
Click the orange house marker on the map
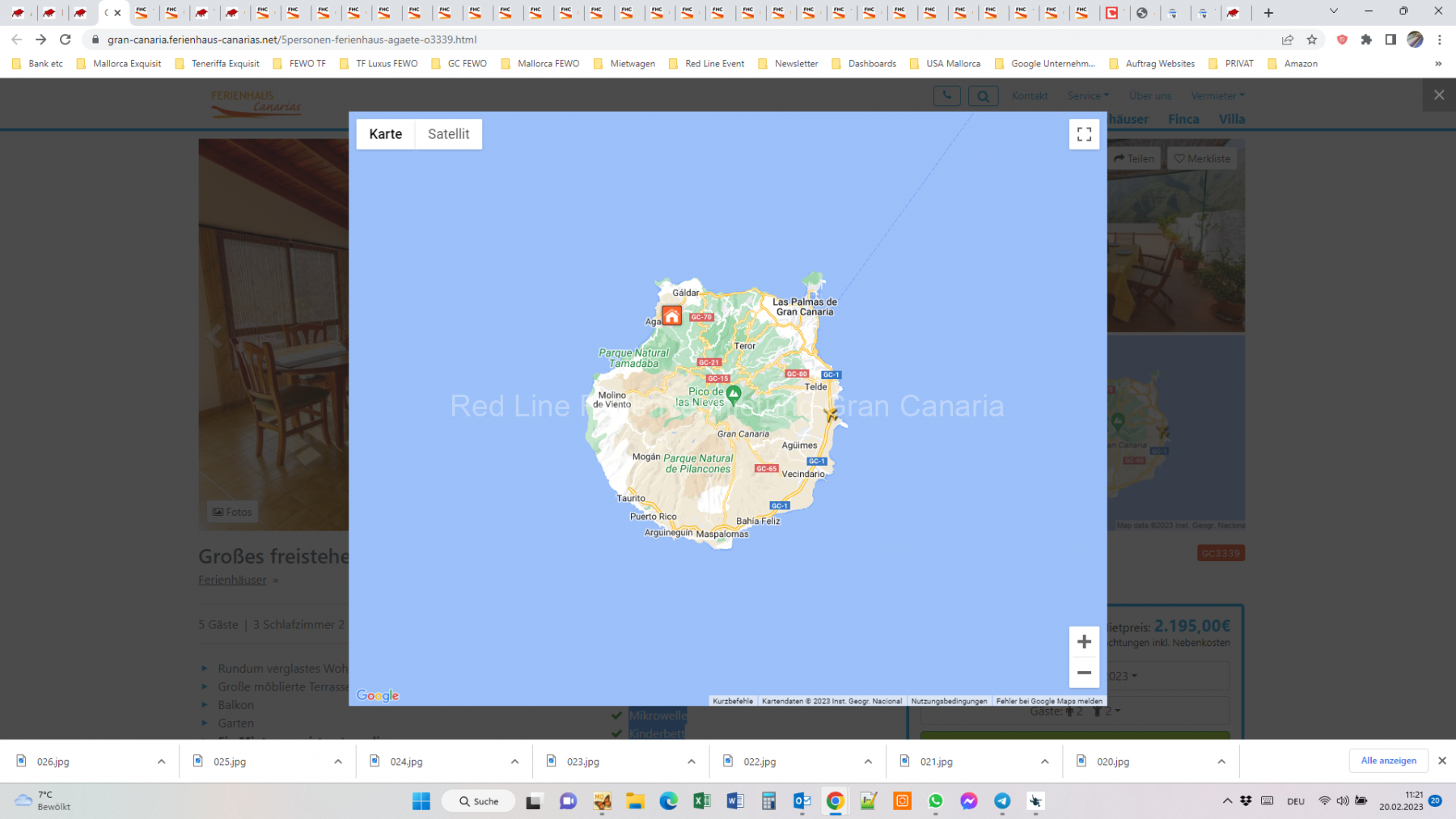click(671, 315)
